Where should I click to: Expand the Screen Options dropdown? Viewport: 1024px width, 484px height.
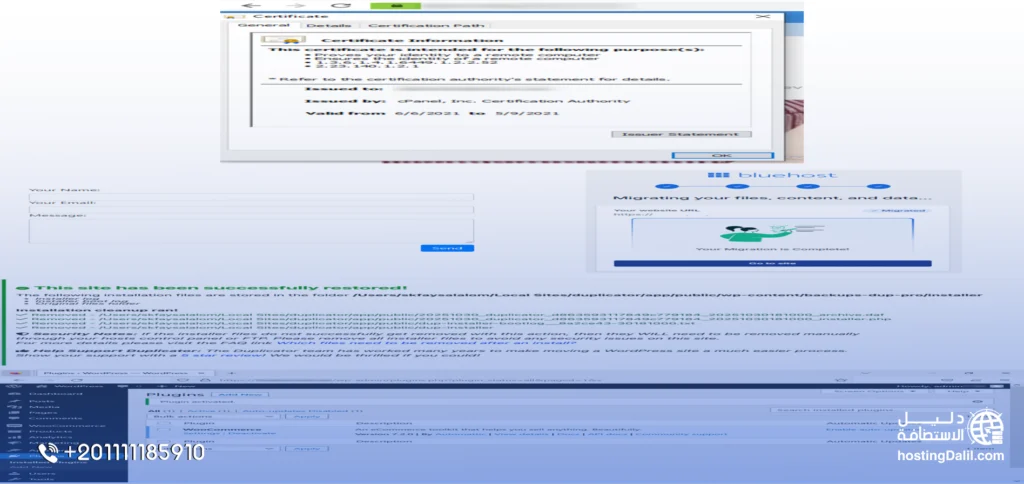pos(876,391)
